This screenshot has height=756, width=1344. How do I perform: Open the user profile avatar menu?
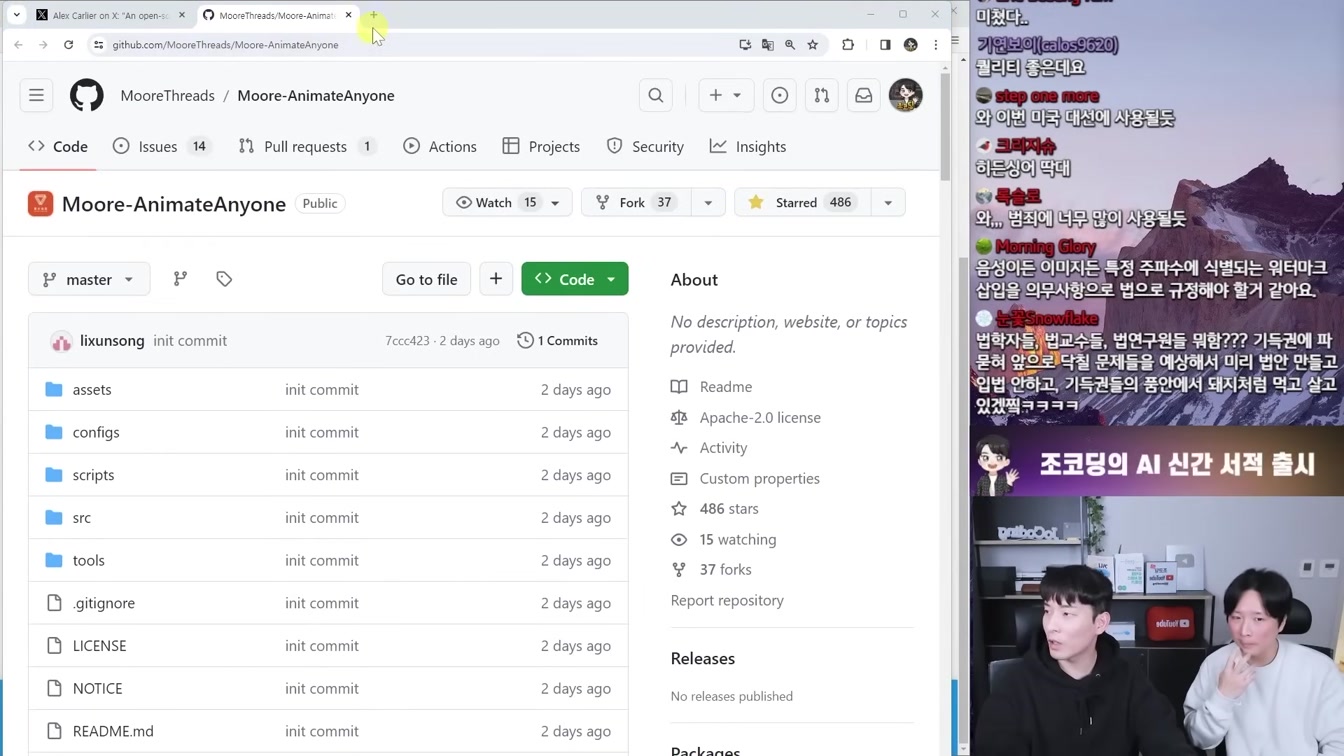(x=906, y=95)
